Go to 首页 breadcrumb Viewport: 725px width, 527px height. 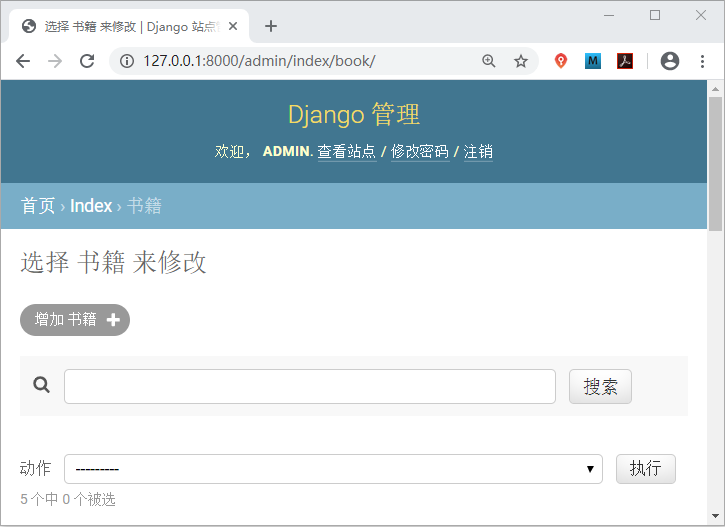pos(38,206)
